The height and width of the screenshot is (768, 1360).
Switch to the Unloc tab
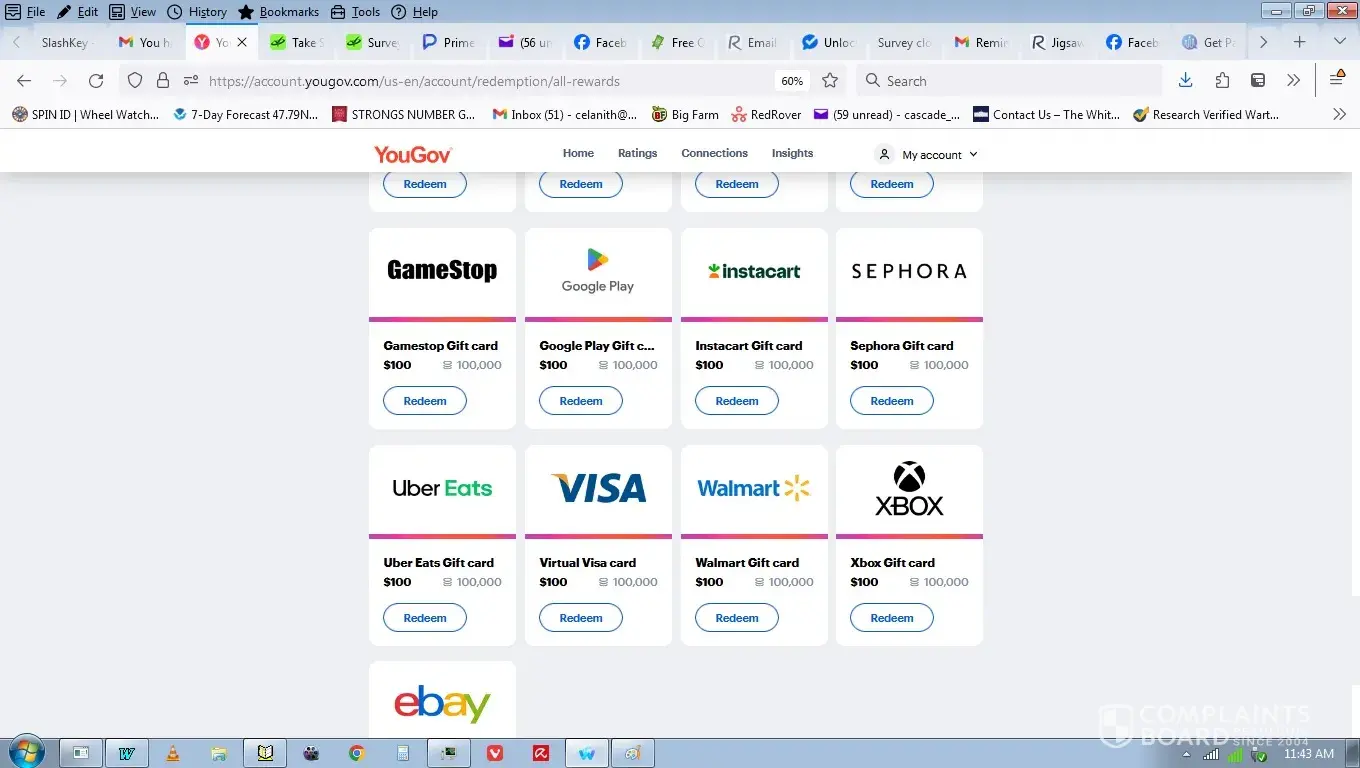[x=830, y=42]
